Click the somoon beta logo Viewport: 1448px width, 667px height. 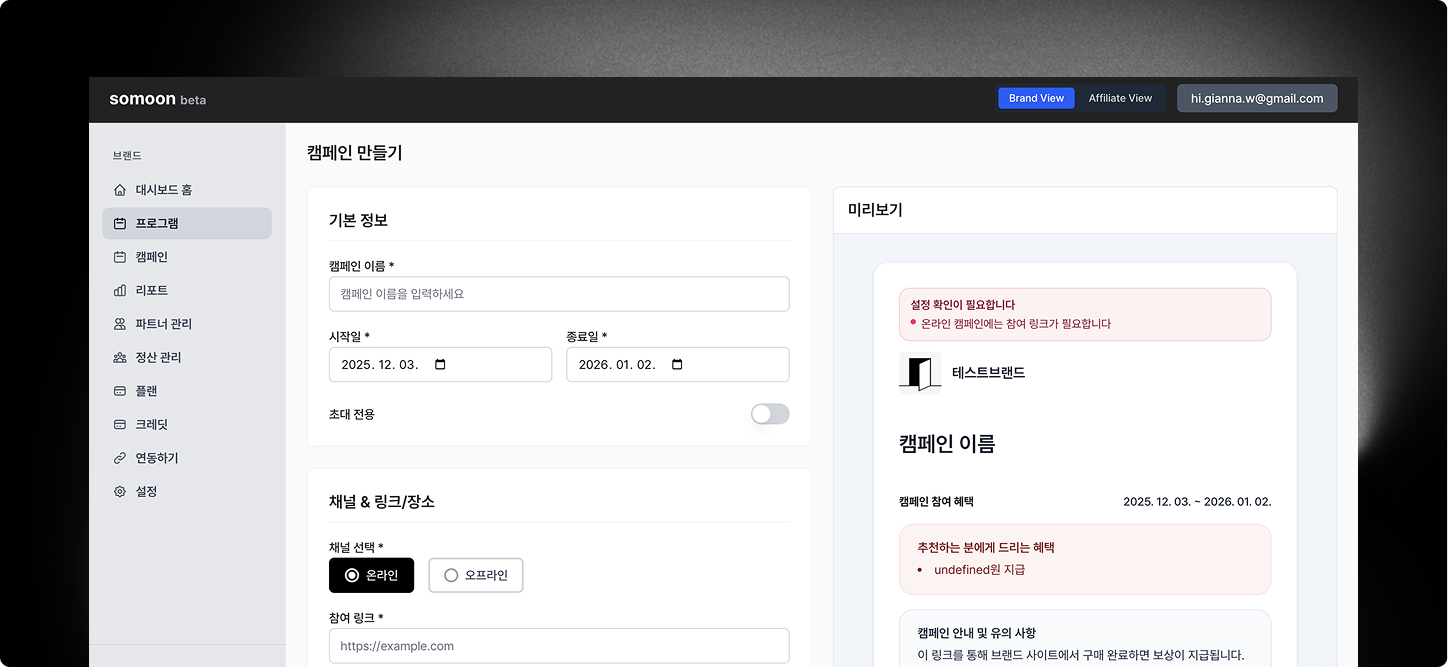(157, 99)
